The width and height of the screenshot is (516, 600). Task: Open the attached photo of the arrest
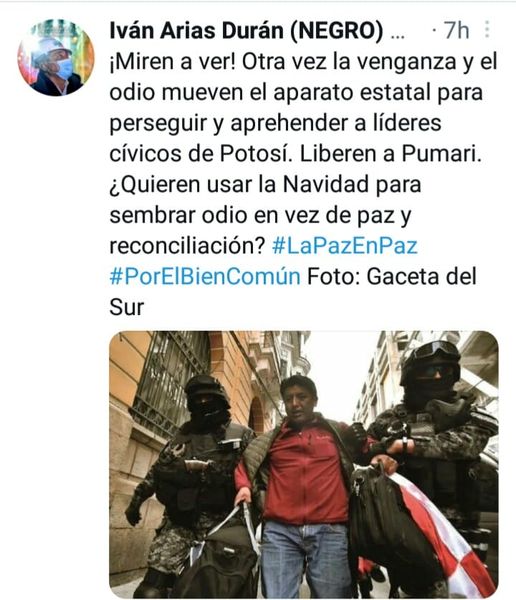[x=304, y=464]
